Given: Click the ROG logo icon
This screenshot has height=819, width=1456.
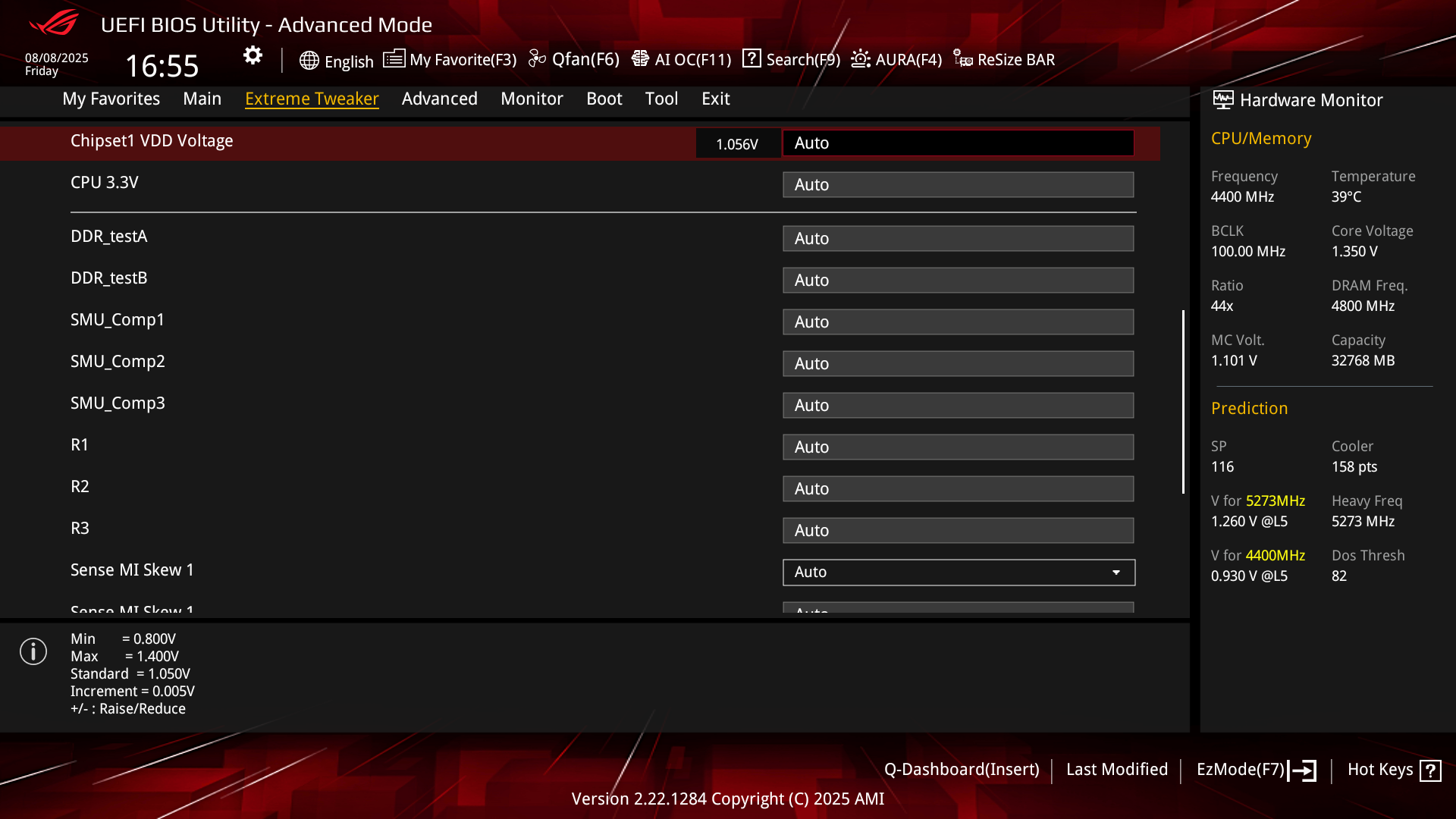Looking at the screenshot, I should click(x=54, y=23).
